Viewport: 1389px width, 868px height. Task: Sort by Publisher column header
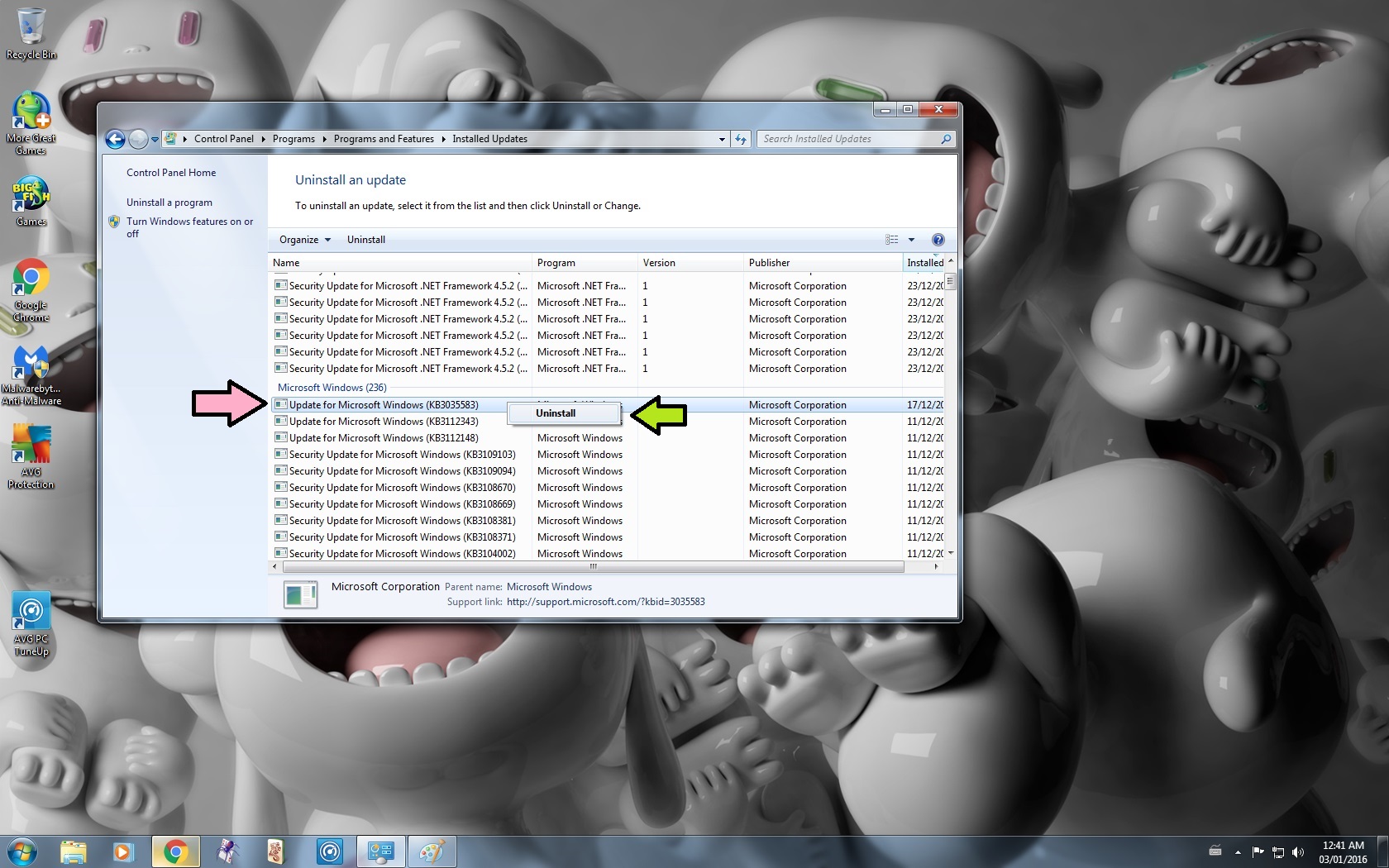click(823, 263)
